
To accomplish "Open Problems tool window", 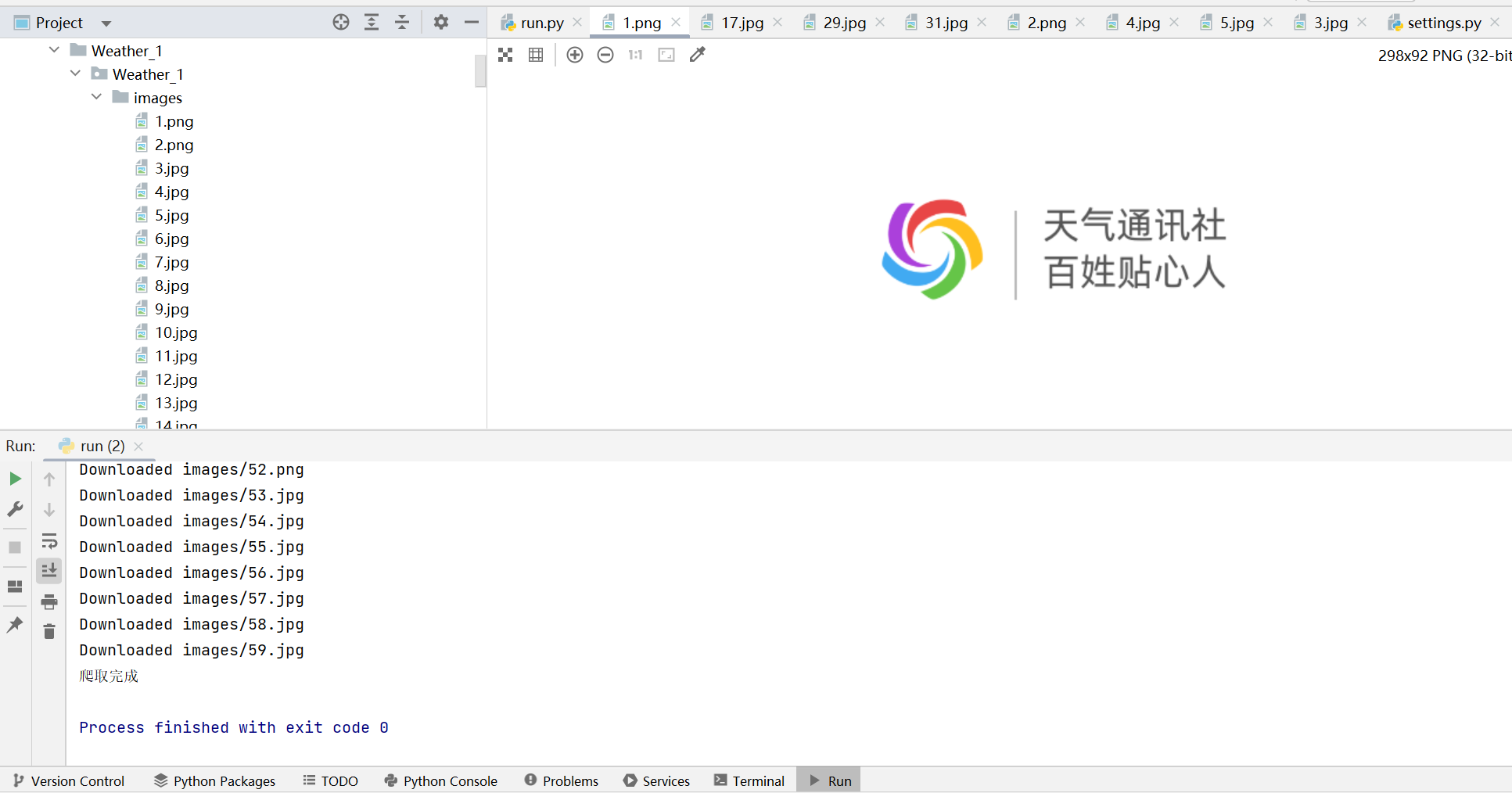I will [562, 780].
